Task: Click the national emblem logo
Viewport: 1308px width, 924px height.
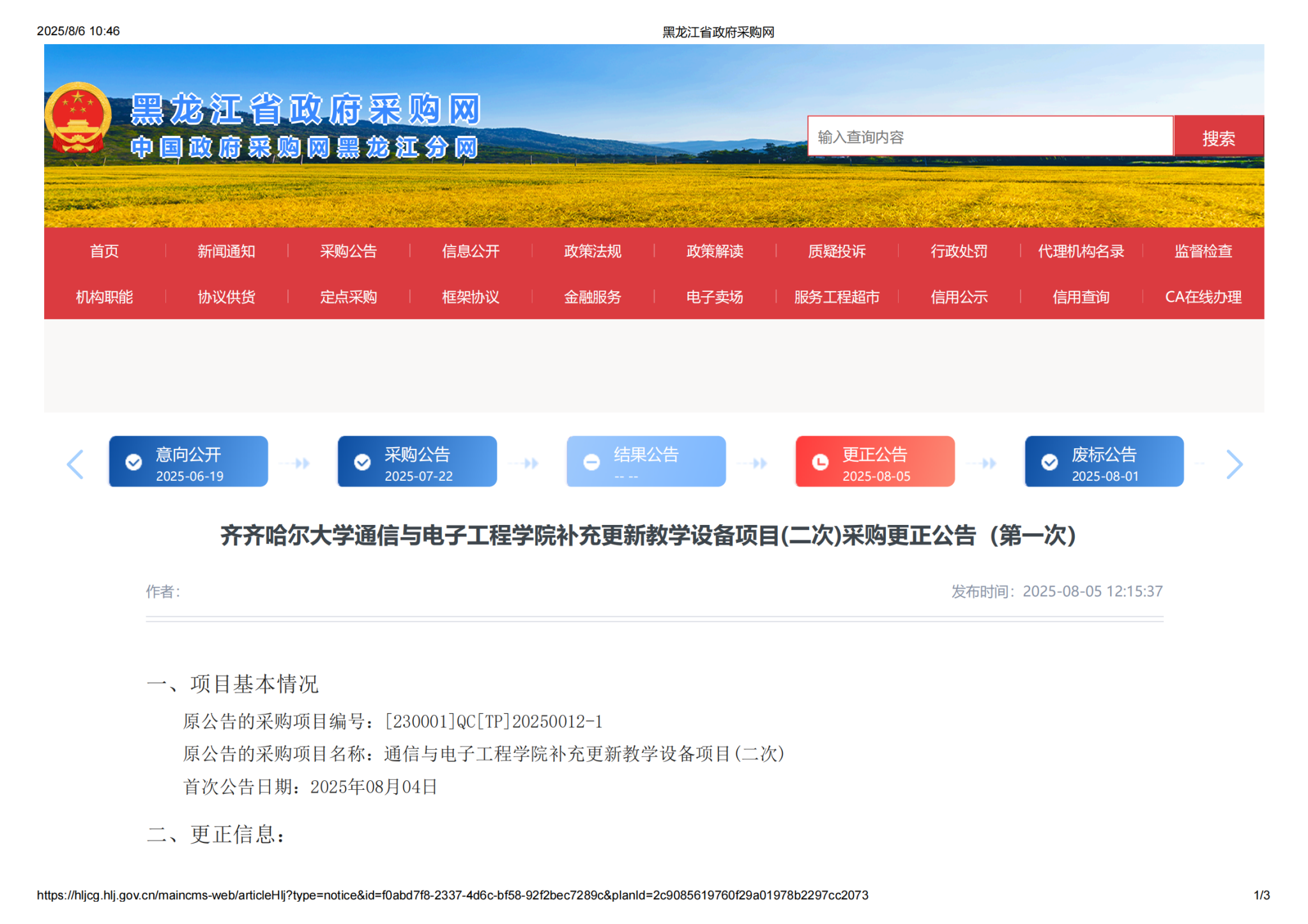Action: pyautogui.click(x=77, y=118)
